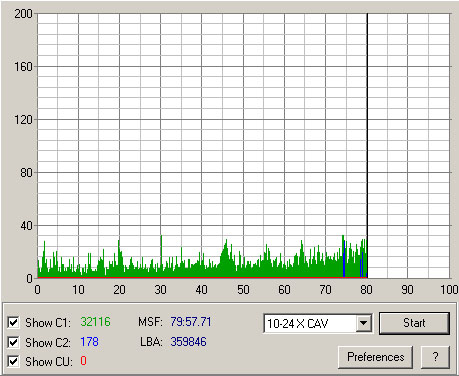Click the question mark help button
Screen dimensions: 459x376
coord(435,357)
